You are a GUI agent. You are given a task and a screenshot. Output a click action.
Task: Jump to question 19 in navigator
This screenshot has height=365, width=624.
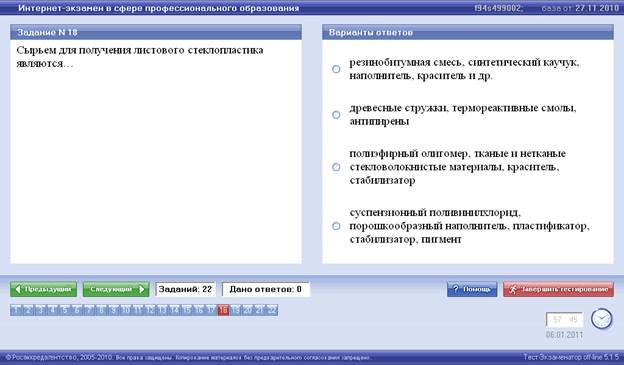(236, 310)
